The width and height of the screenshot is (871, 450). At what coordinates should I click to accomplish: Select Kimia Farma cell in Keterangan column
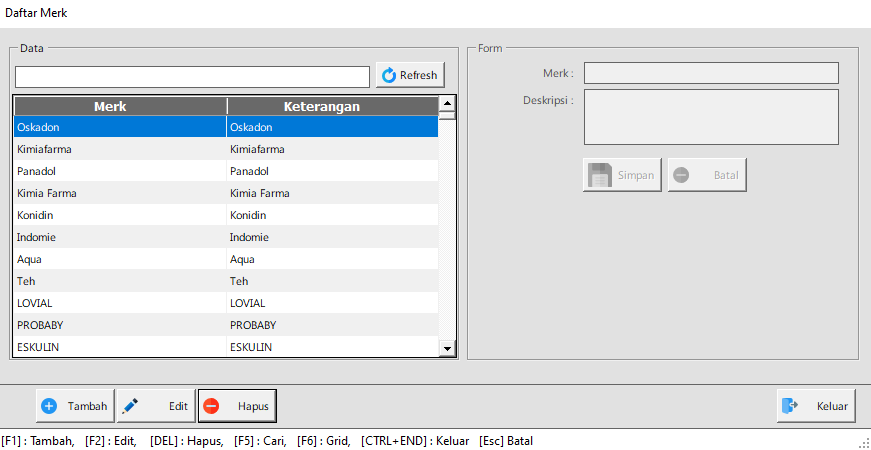(x=333, y=193)
